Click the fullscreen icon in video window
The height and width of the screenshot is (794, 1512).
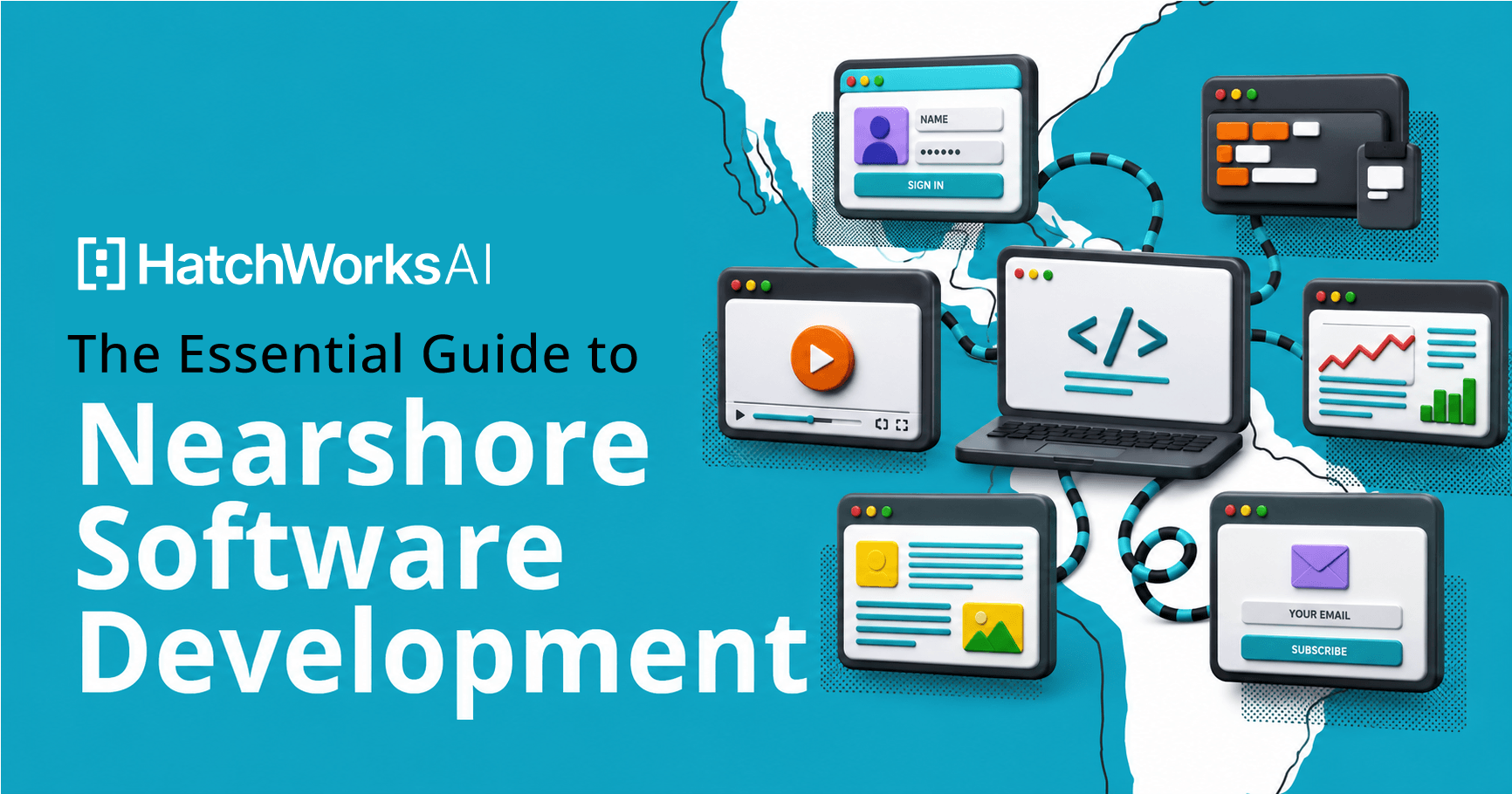pyautogui.click(x=902, y=425)
